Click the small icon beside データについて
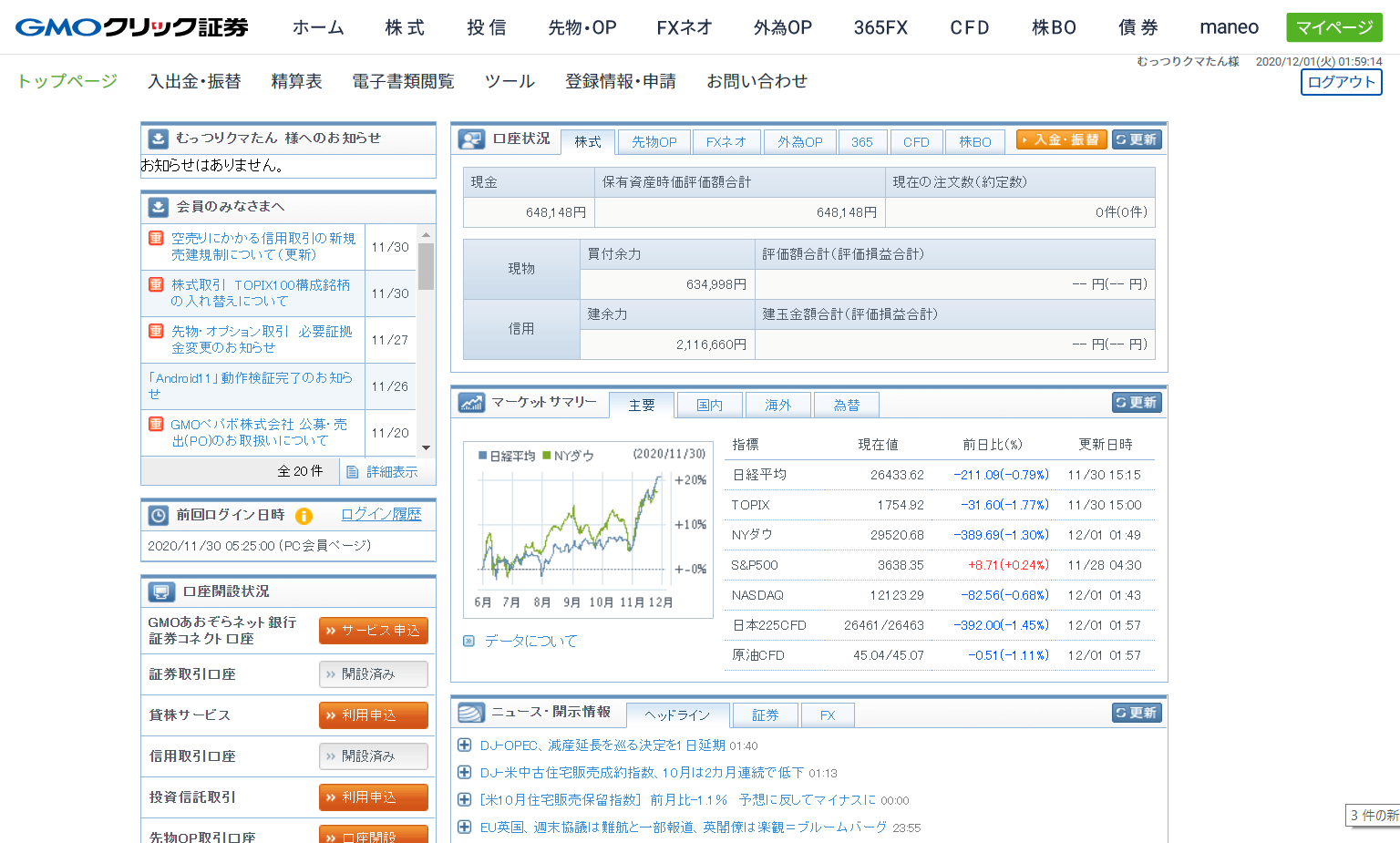 pyautogui.click(x=468, y=641)
